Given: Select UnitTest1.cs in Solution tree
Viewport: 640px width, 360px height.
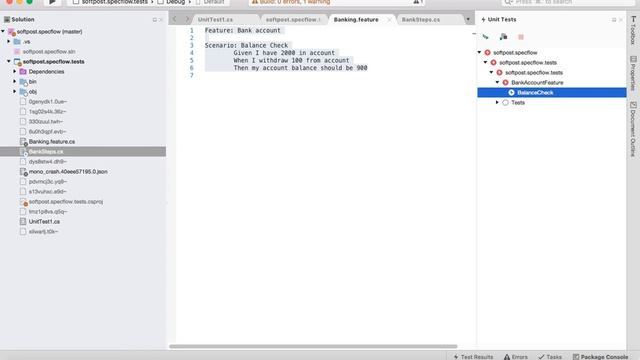Looking at the screenshot, I should [x=44, y=222].
